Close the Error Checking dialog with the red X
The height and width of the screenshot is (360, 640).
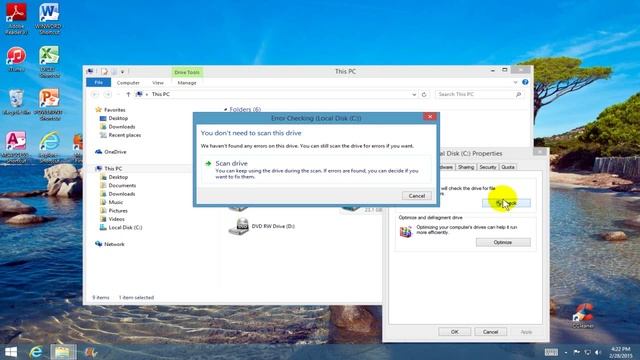(x=430, y=117)
